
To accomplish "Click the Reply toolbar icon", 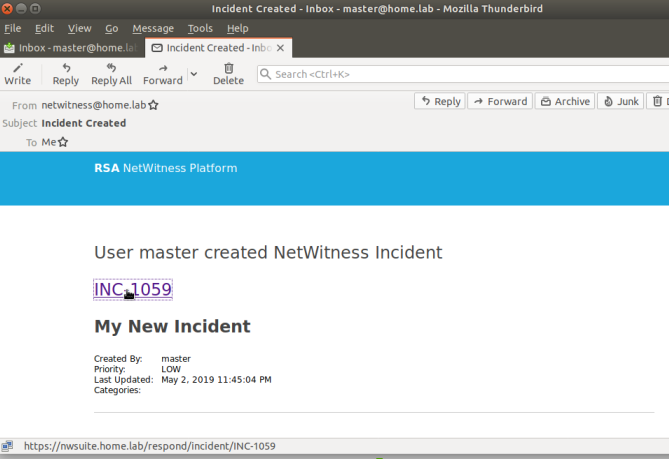I will (66, 74).
